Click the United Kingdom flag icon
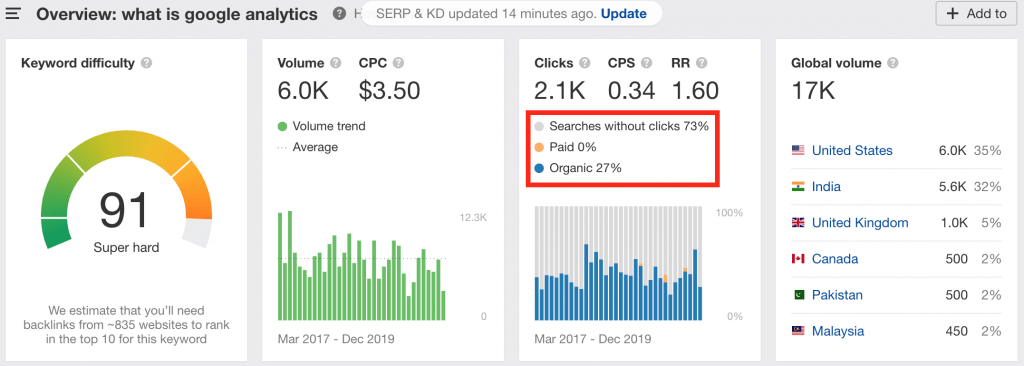 tap(798, 223)
